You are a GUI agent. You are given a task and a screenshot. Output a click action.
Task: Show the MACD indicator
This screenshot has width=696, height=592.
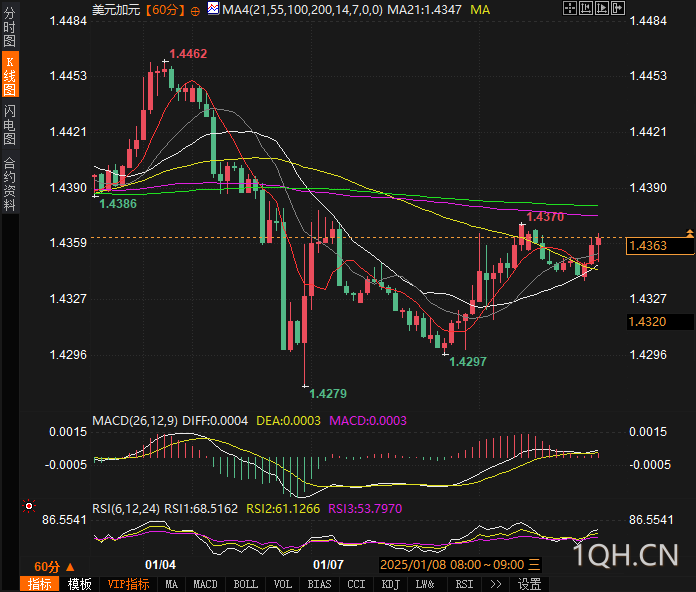tap(205, 584)
